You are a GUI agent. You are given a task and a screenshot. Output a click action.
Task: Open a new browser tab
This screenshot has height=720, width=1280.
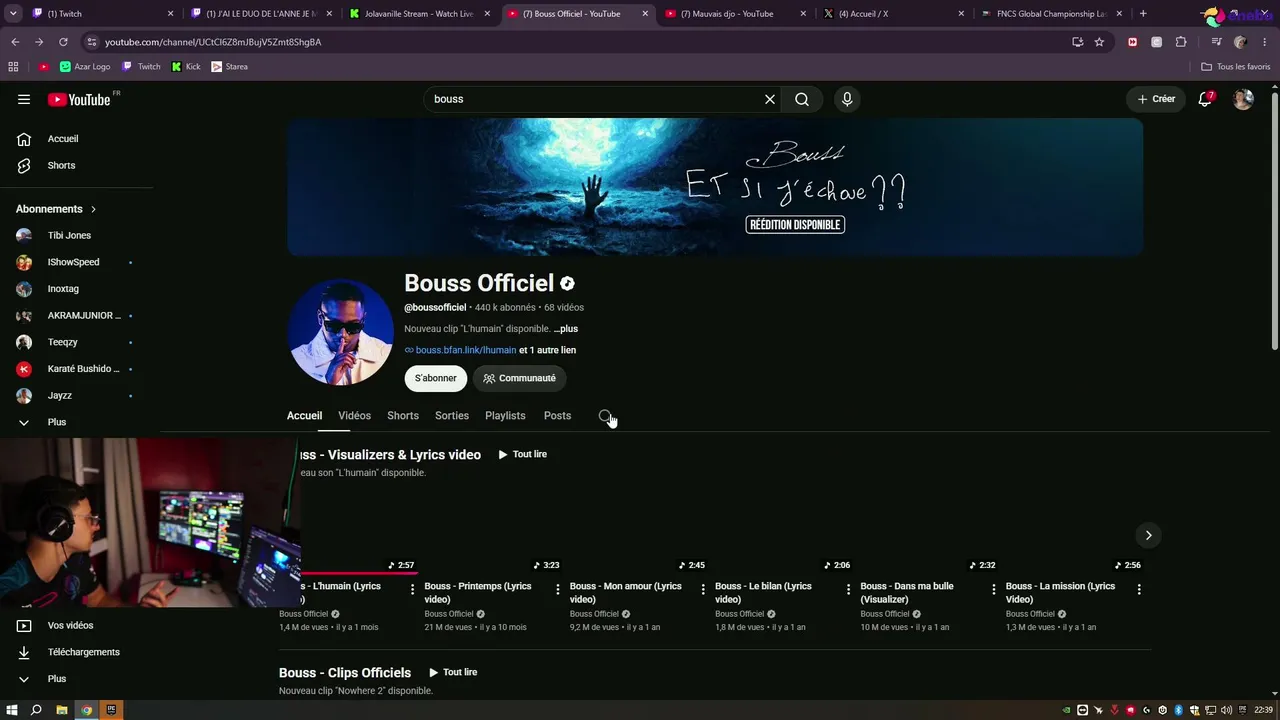[x=1143, y=14]
